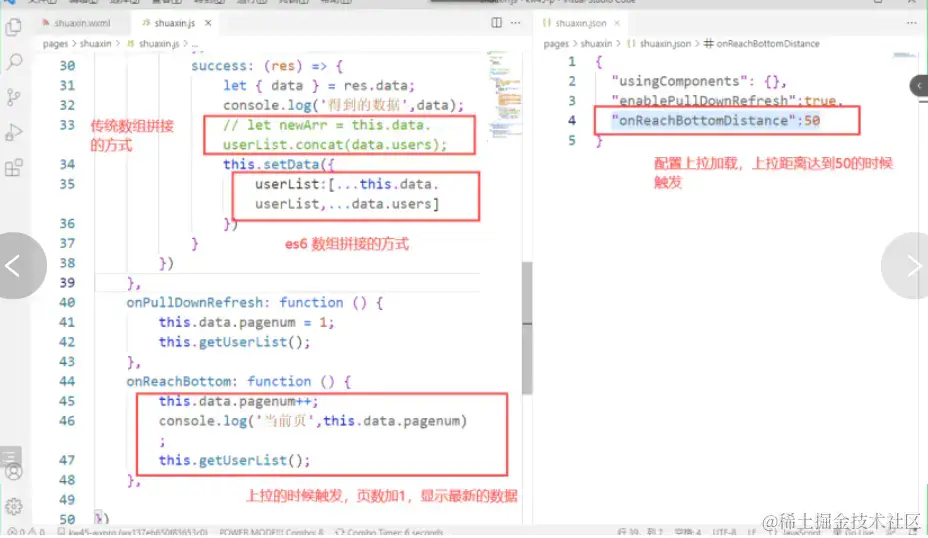928x538 pixels.
Task: Click 'this.getUserList();' on line 47
Action: 234,460
